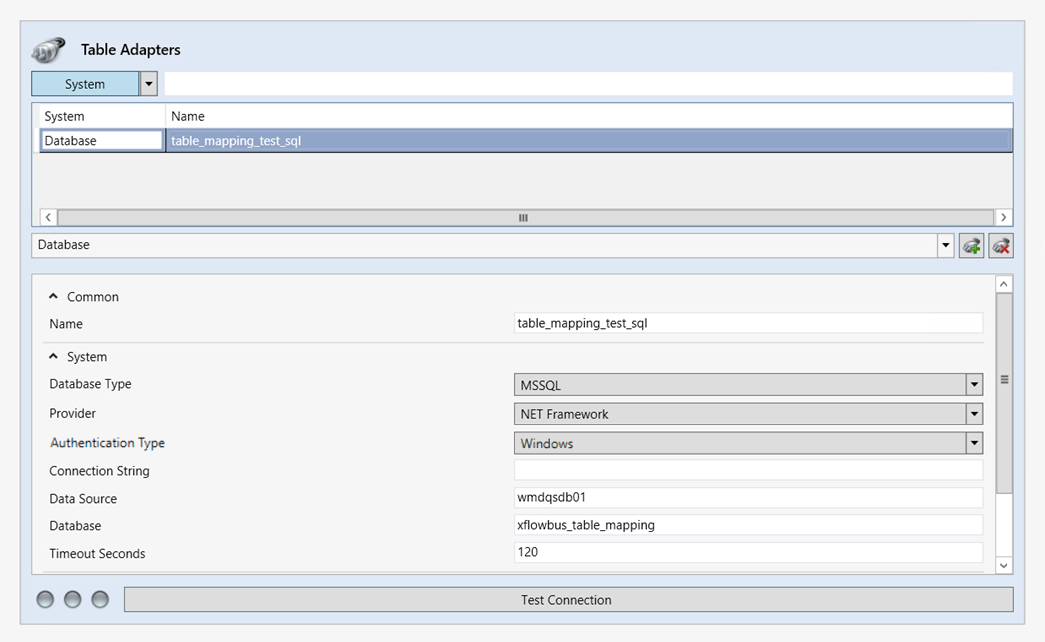Open the Authentication Type dropdown
Image resolution: width=1045 pixels, height=642 pixels.
[x=973, y=443]
